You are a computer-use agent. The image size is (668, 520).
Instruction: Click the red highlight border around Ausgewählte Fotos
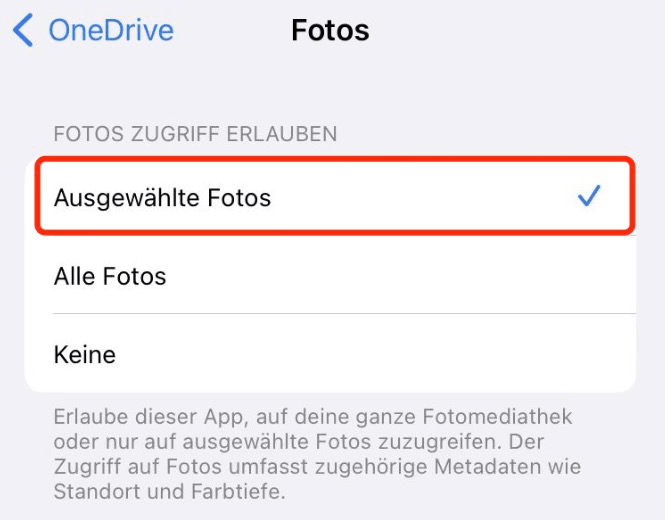[x=335, y=159]
